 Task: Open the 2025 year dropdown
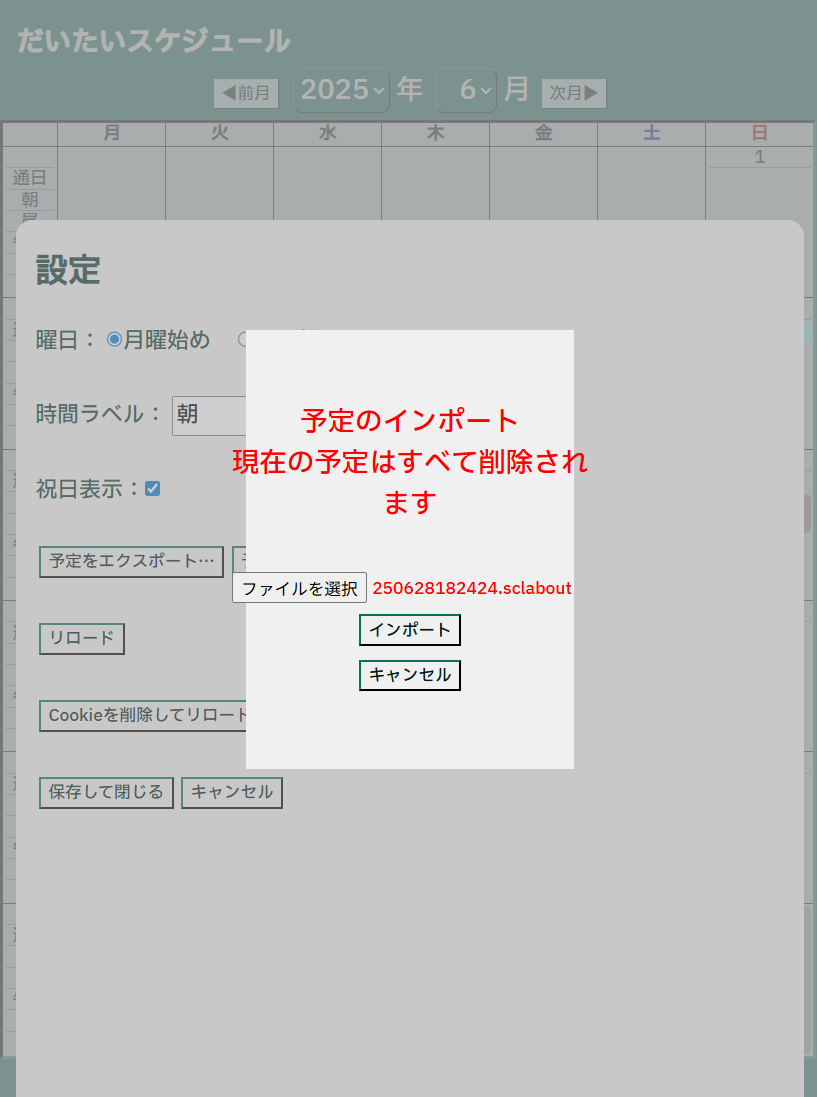tap(341, 90)
